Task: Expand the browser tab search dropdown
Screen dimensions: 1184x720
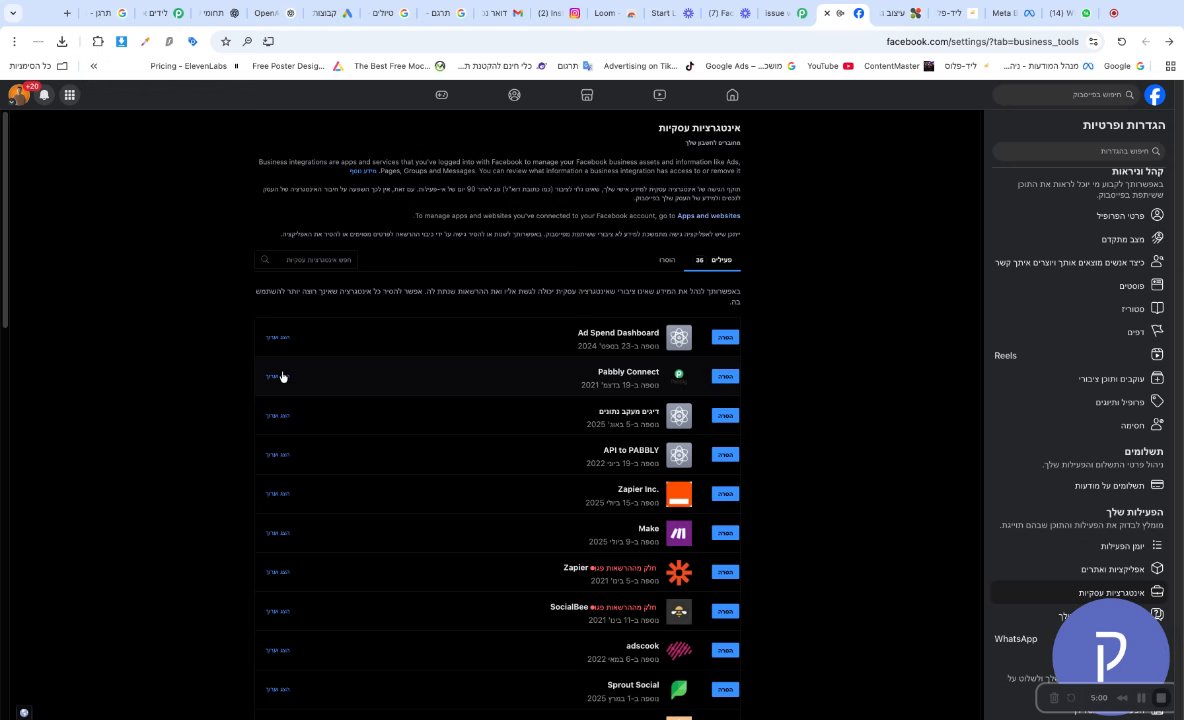Action: [13, 14]
